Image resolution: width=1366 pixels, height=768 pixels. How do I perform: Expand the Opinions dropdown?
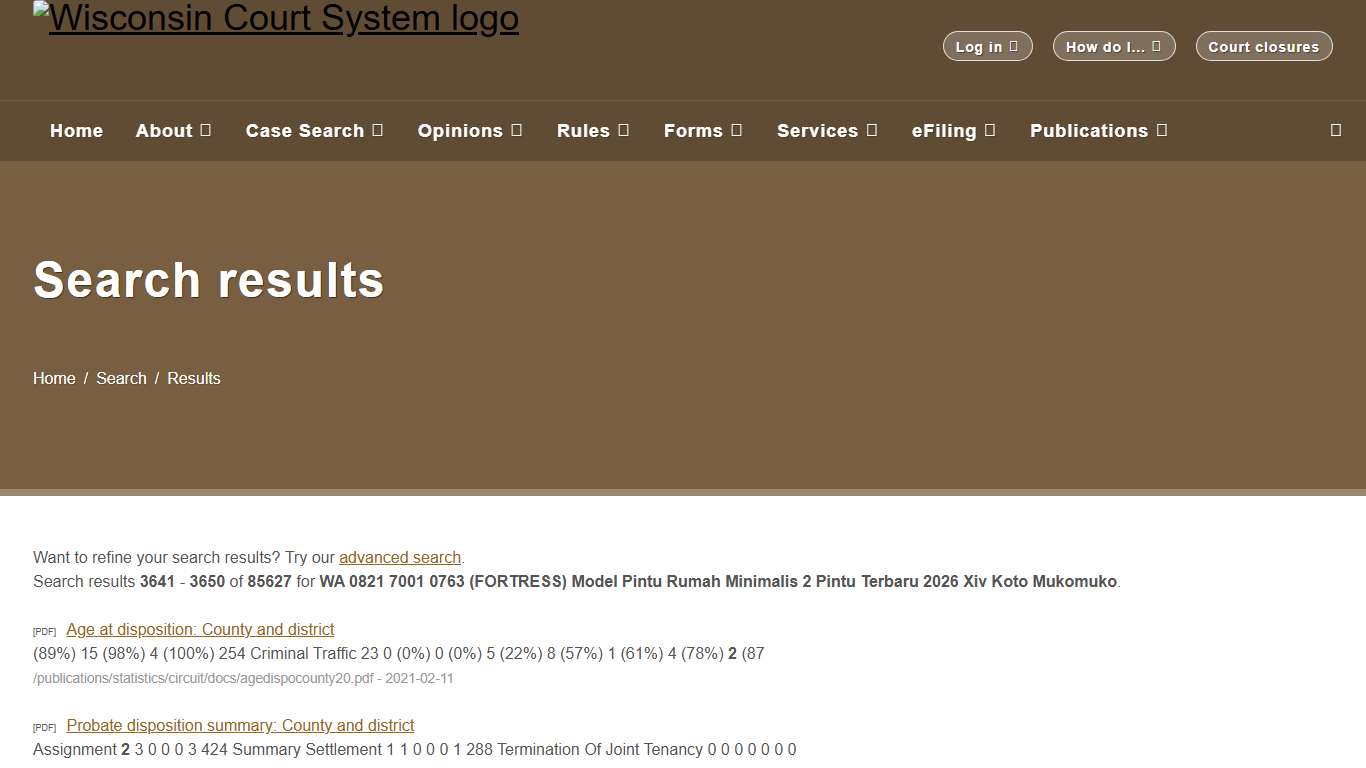click(470, 131)
